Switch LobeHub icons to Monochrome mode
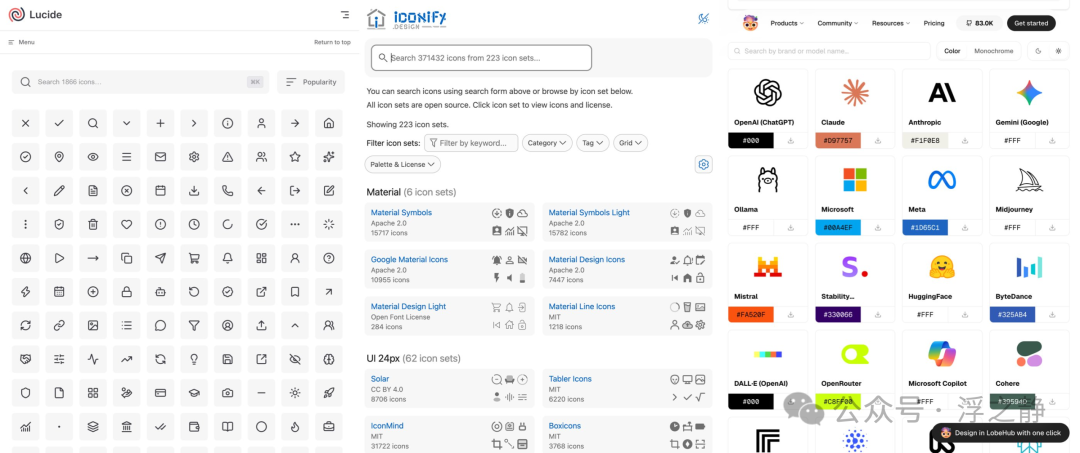1080x453 pixels. tap(993, 51)
